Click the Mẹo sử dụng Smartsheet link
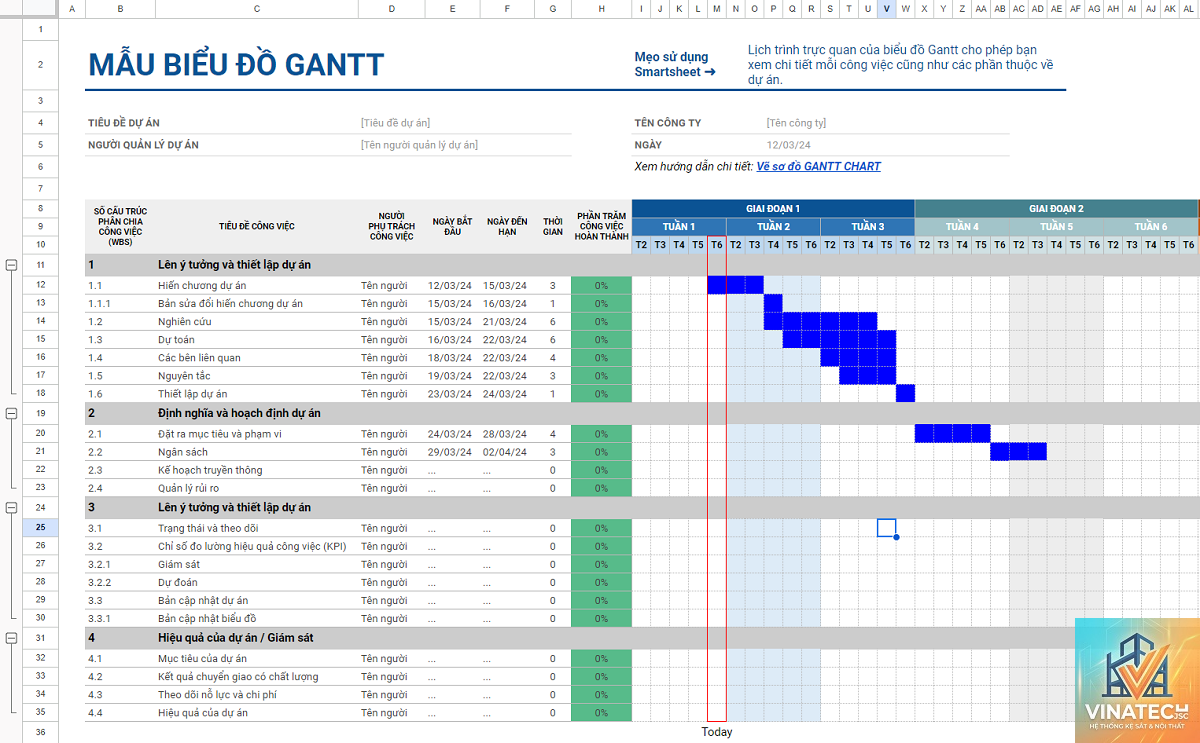The height and width of the screenshot is (743, 1200). click(x=675, y=65)
